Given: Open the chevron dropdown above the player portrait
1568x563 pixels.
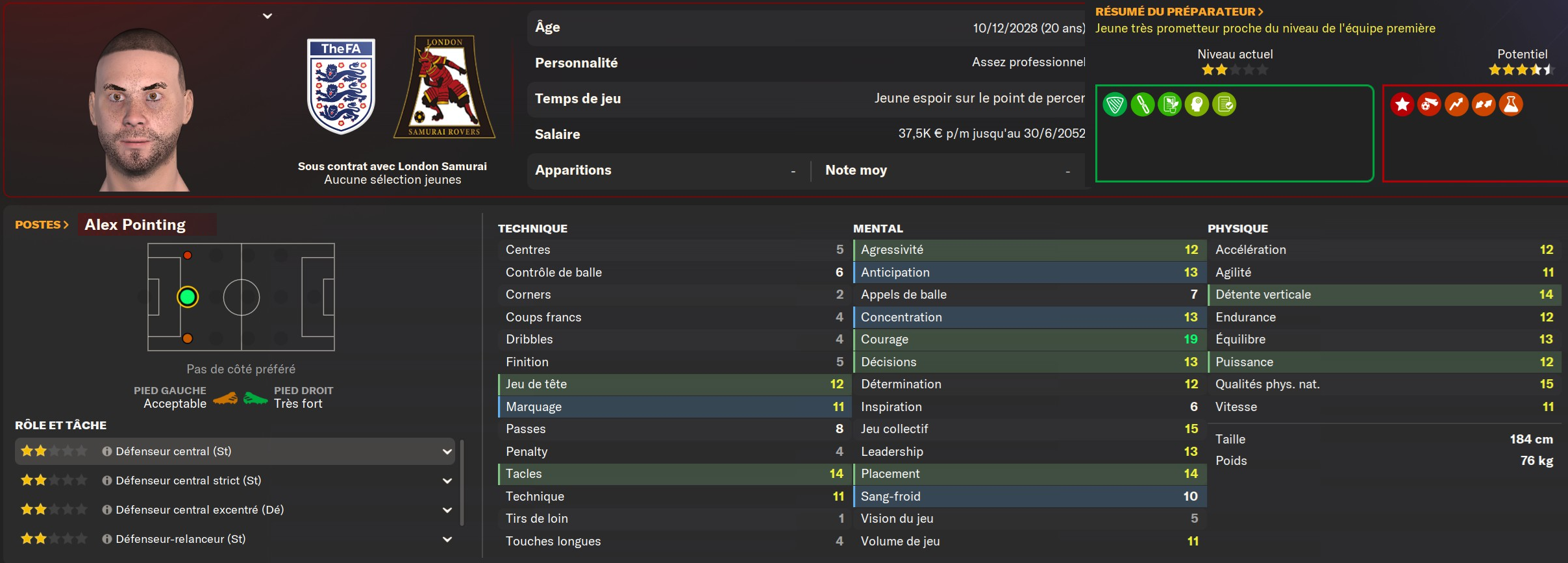Looking at the screenshot, I should [x=268, y=16].
